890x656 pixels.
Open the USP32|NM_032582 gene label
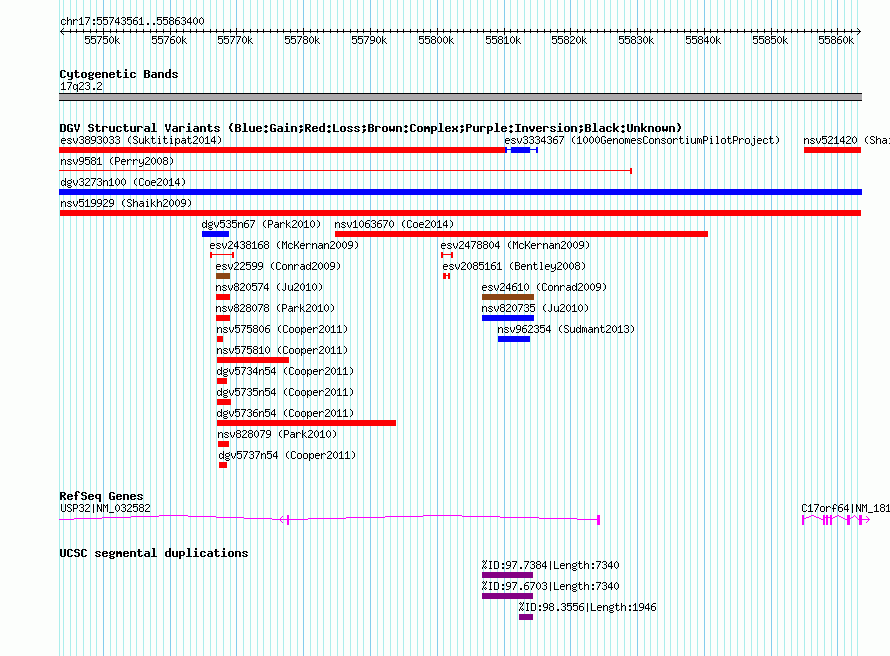pos(106,508)
